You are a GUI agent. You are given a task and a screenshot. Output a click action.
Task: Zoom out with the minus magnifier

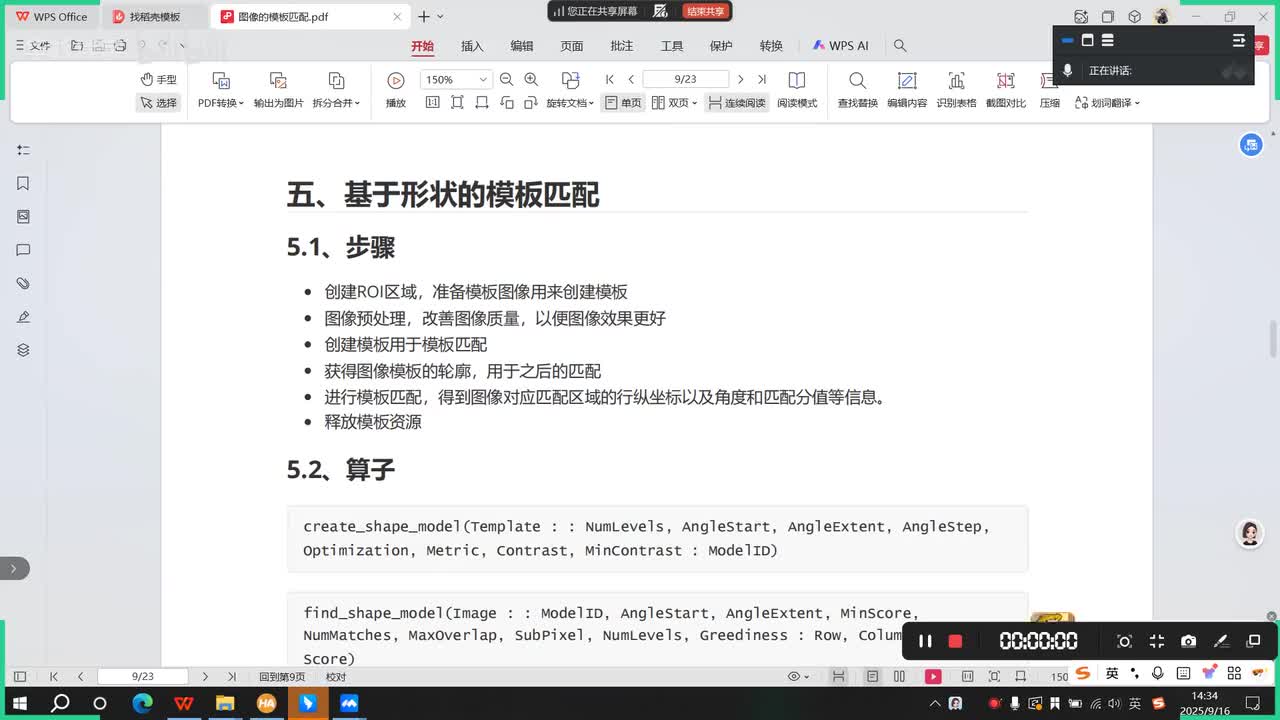click(x=506, y=79)
